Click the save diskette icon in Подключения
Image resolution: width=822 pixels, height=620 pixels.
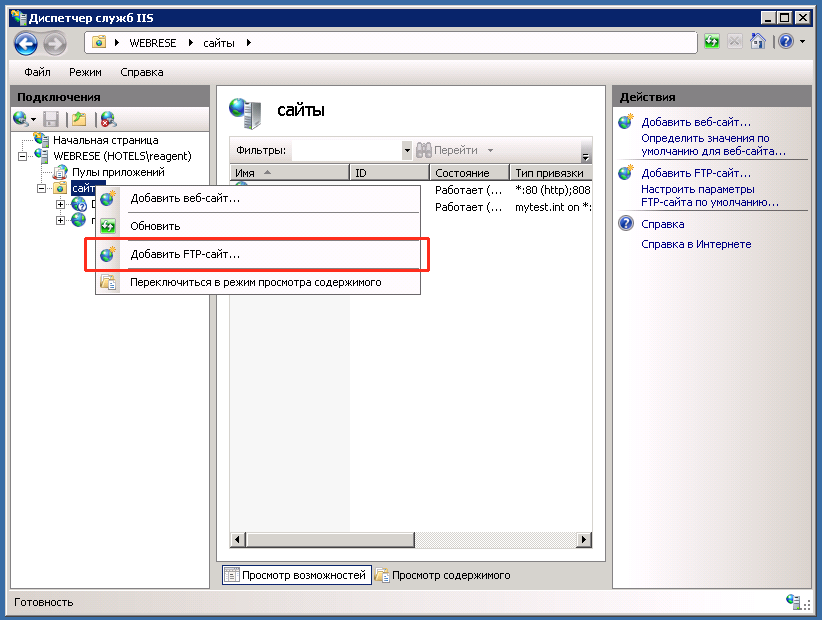51,119
